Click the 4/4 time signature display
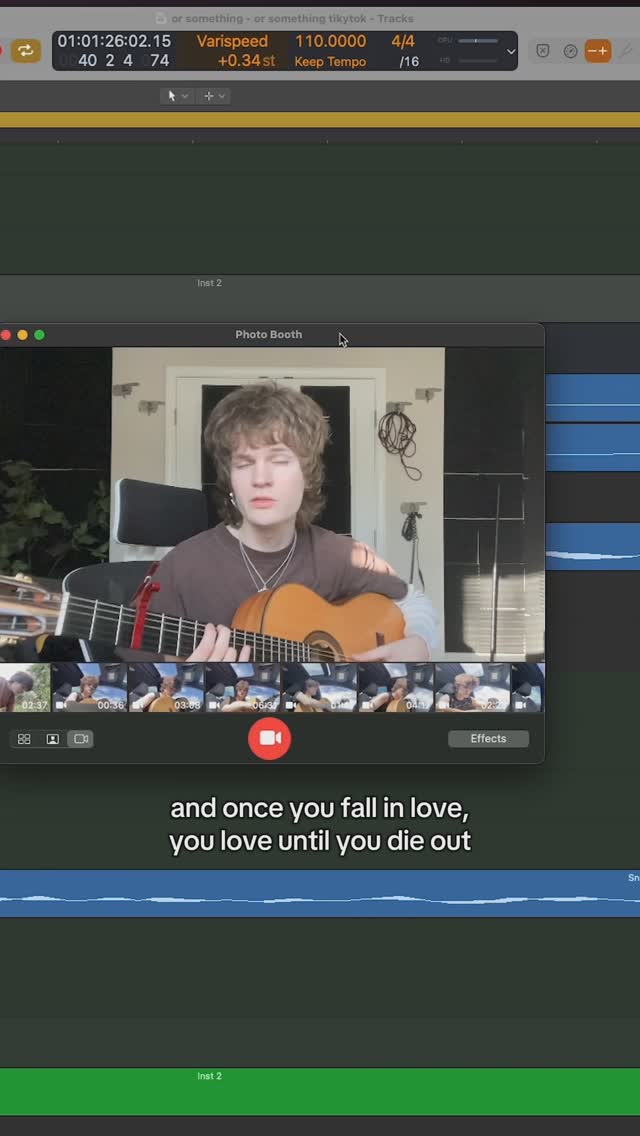 tap(403, 41)
